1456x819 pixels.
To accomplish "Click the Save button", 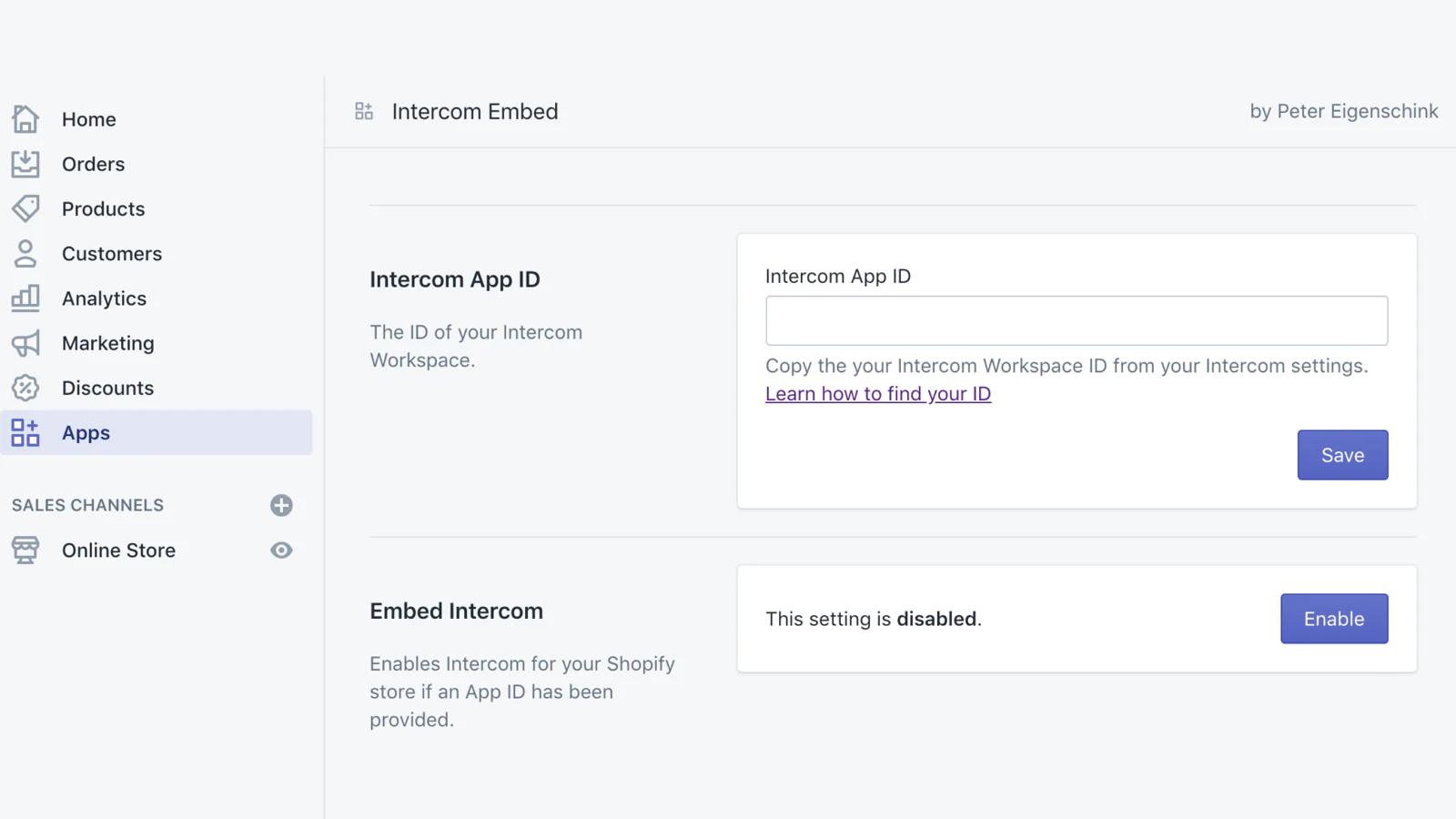I will (x=1342, y=455).
